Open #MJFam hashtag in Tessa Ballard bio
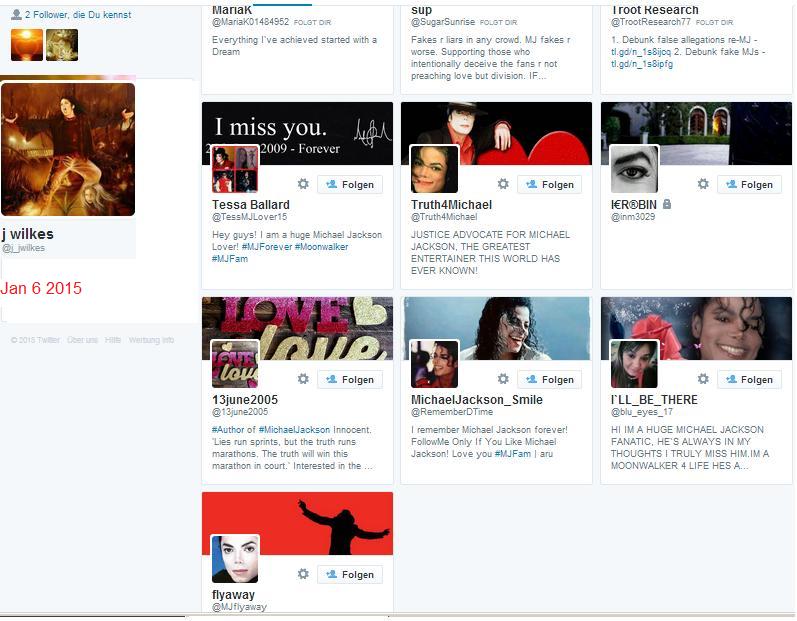797x621 pixels. point(230,259)
